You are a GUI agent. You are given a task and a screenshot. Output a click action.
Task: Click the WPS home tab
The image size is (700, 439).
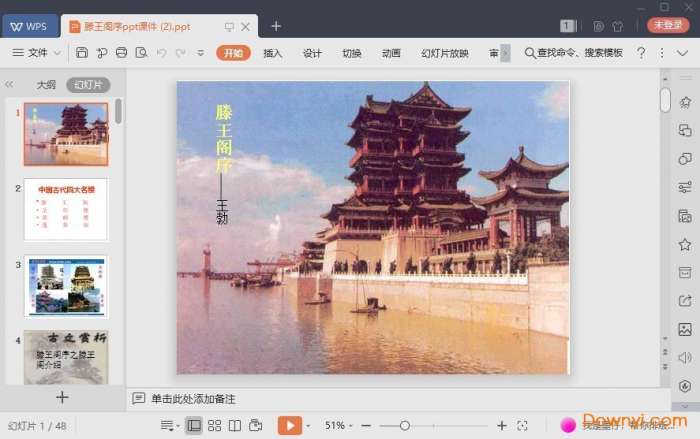click(30, 26)
